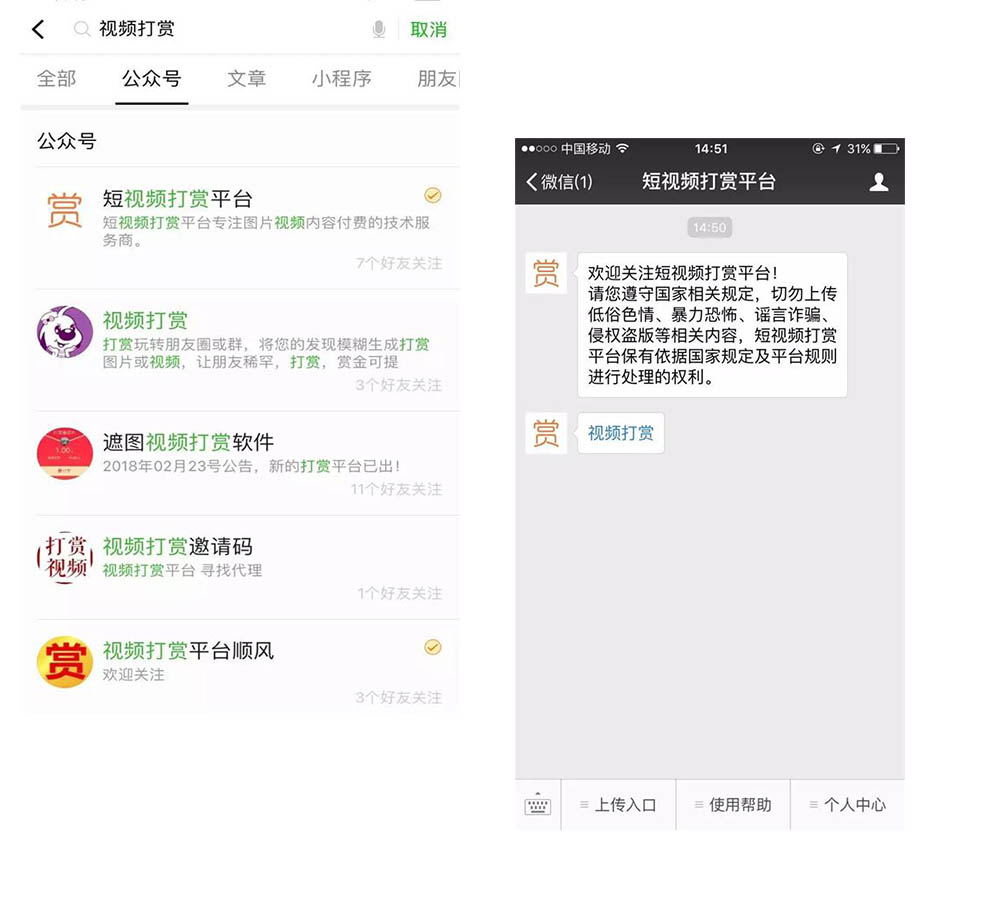The image size is (1000, 900).
Task: Switch to the 公众号 tab
Action: point(152,78)
